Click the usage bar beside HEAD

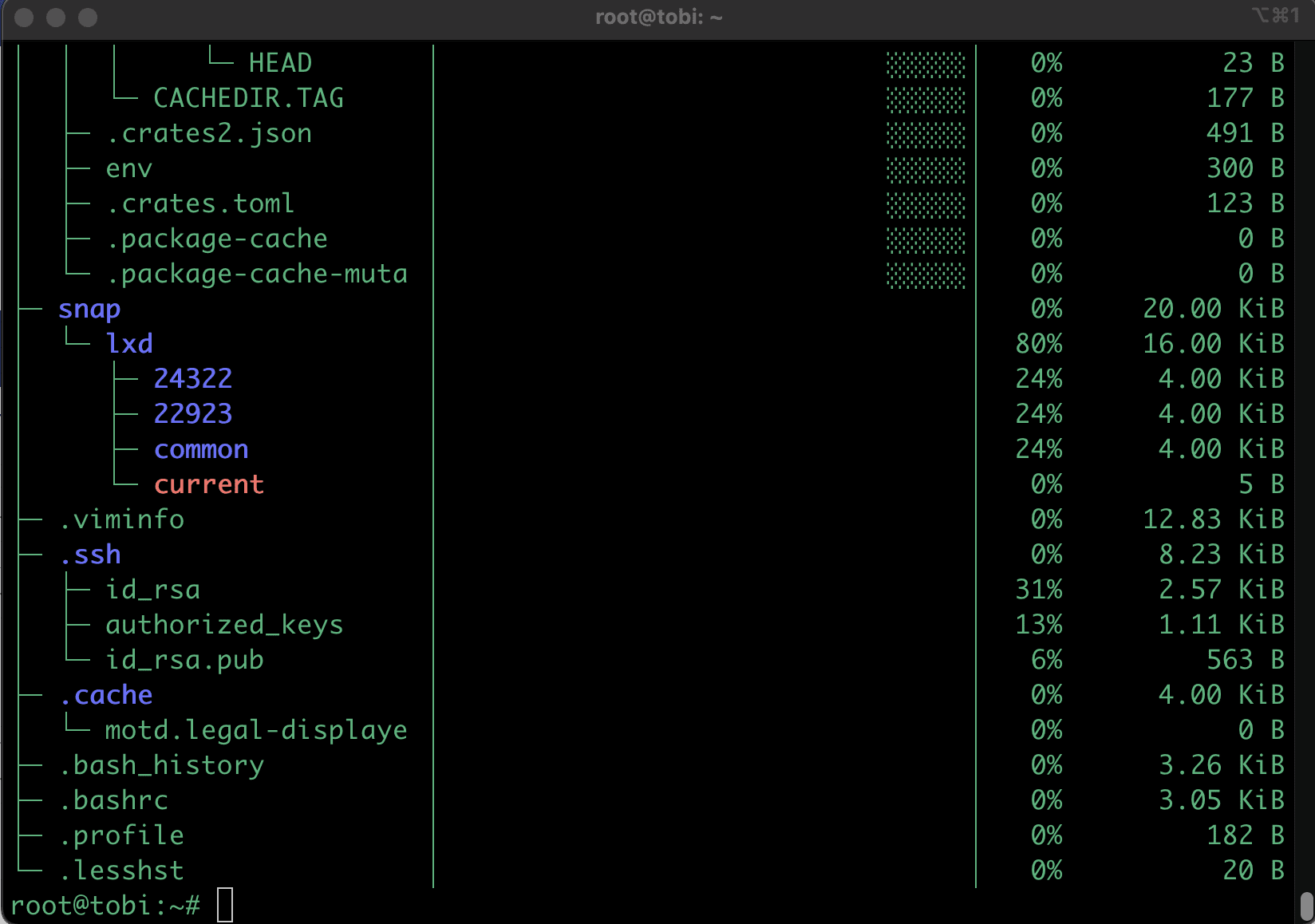(926, 63)
